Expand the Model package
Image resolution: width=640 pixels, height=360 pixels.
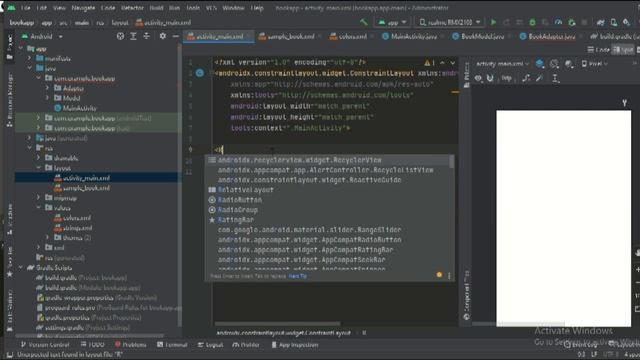[x=47, y=98]
